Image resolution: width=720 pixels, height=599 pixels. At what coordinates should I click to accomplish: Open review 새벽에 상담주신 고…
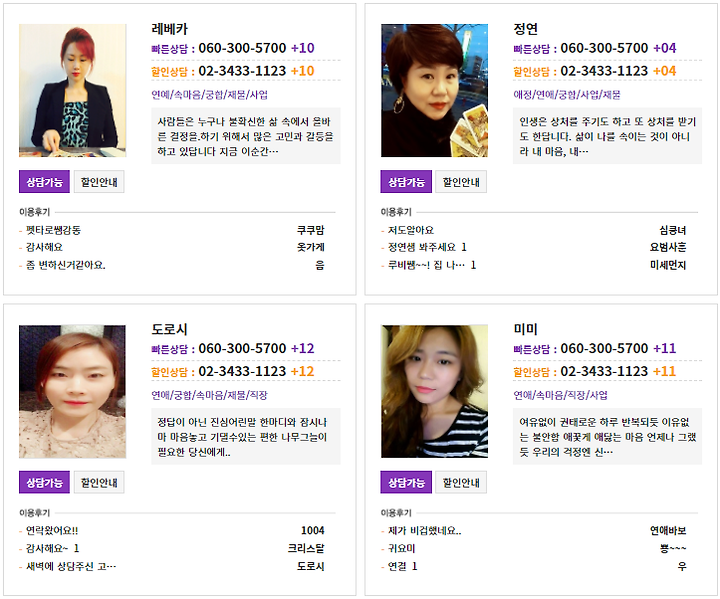71,566
